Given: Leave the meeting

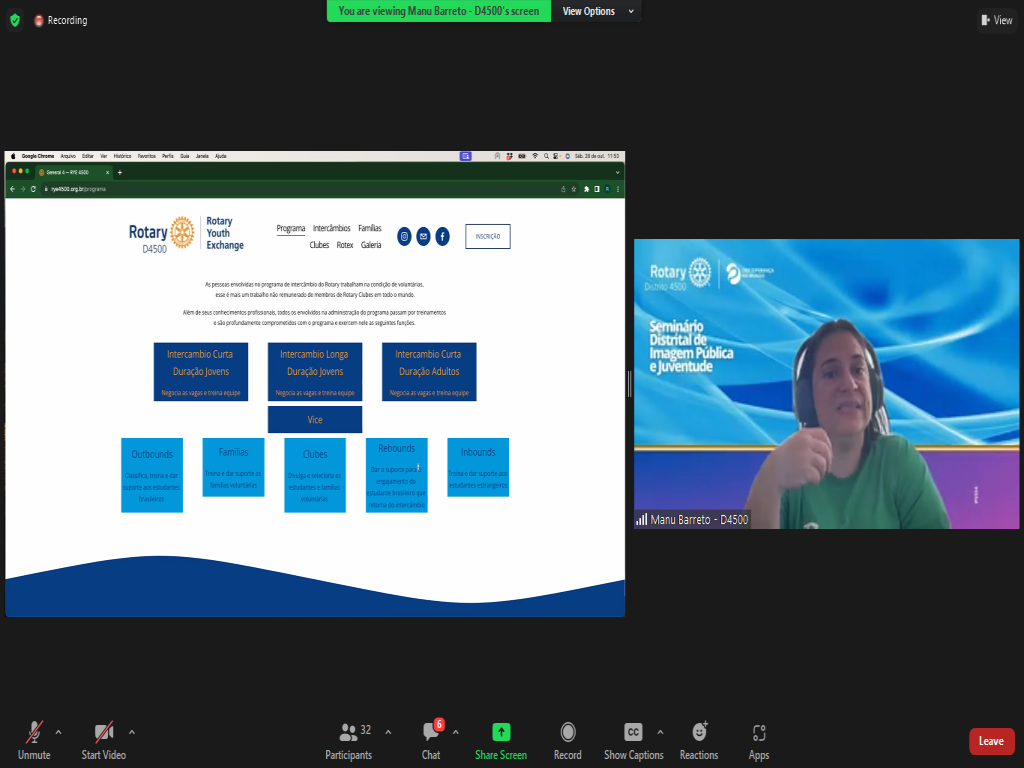Looking at the screenshot, I should tap(991, 741).
